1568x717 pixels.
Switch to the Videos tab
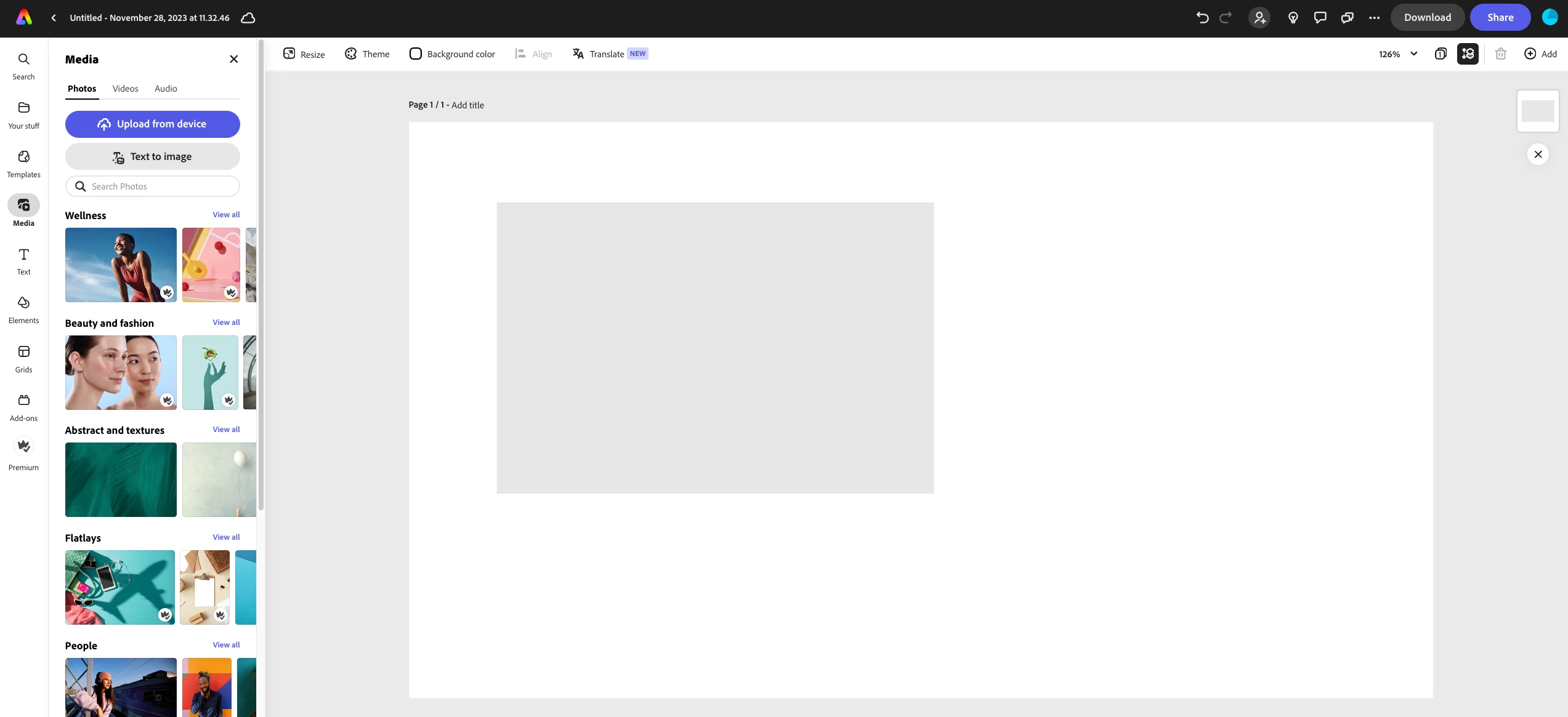coord(125,89)
